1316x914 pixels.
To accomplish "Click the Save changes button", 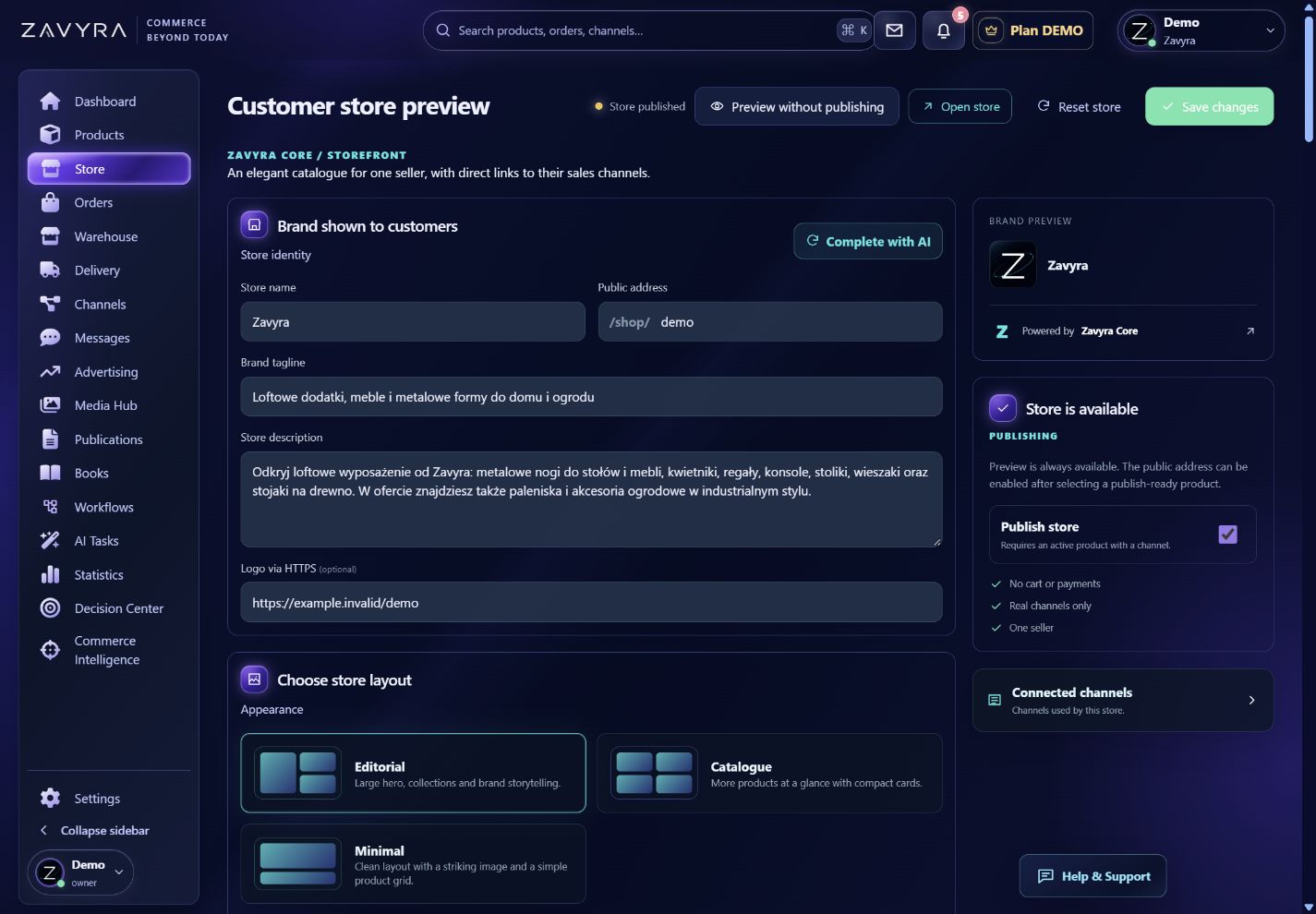I will (1209, 107).
